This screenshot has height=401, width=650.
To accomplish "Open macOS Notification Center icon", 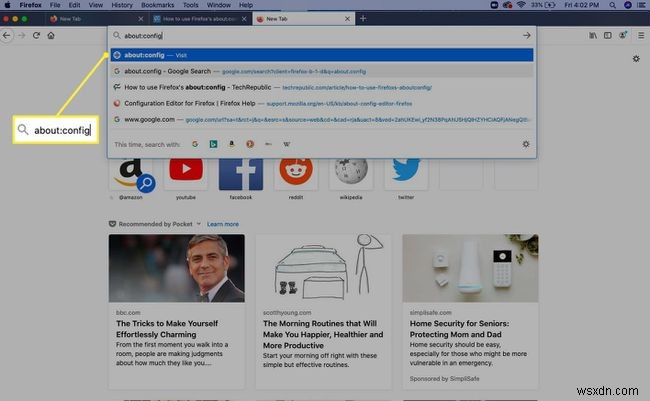I will (641, 5).
